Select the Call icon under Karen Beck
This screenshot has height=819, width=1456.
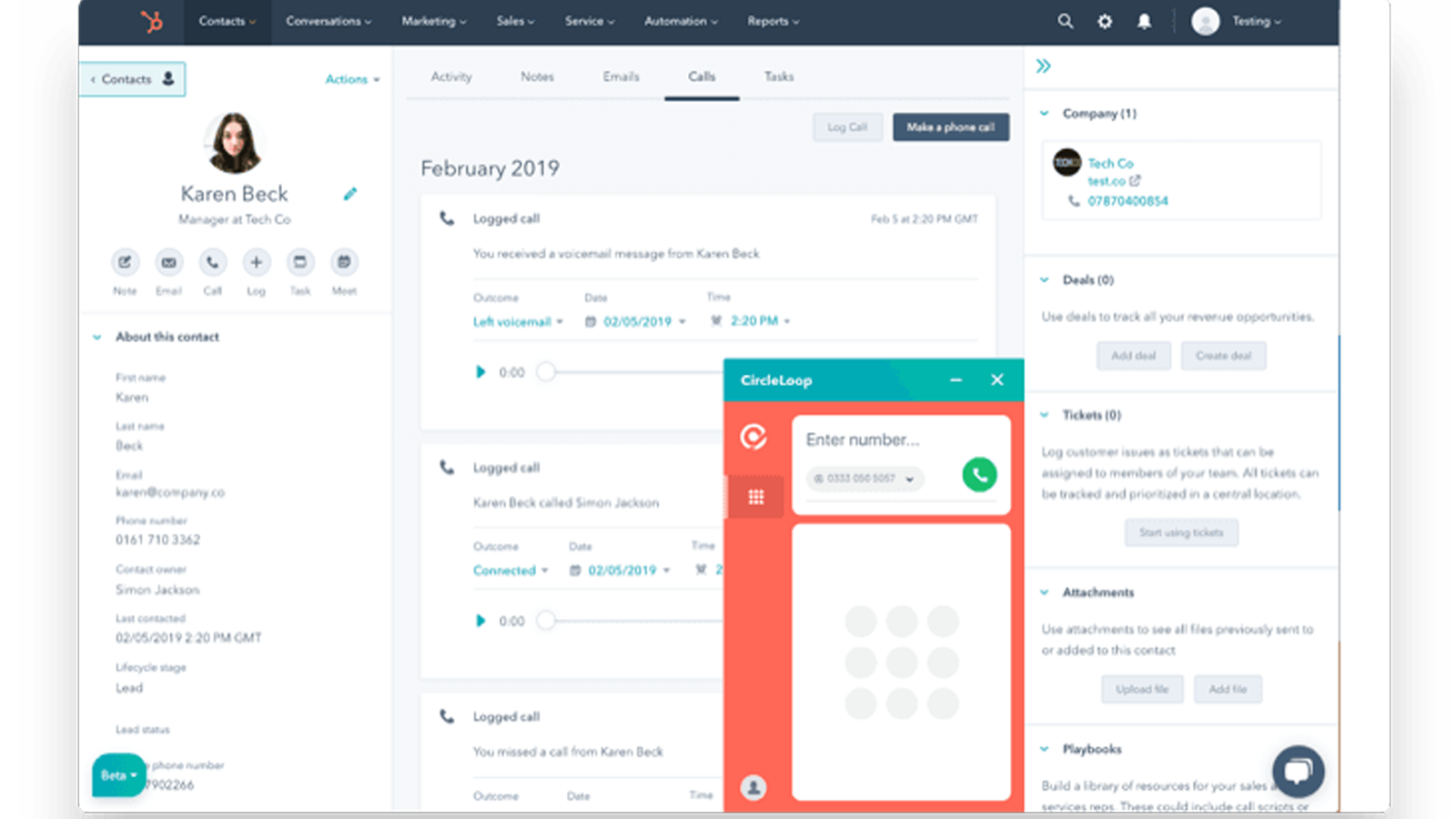pos(212,264)
